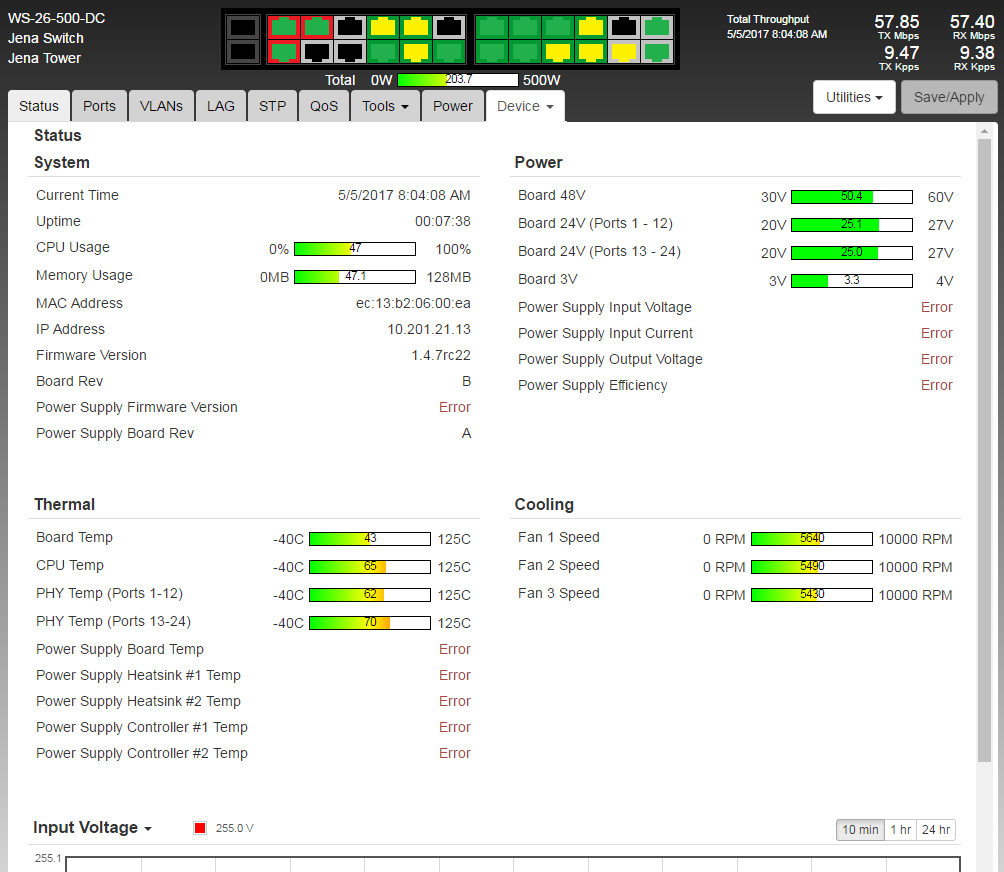1004x872 pixels.
Task: Open the Input Voltage graph selector
Action: (x=93, y=828)
